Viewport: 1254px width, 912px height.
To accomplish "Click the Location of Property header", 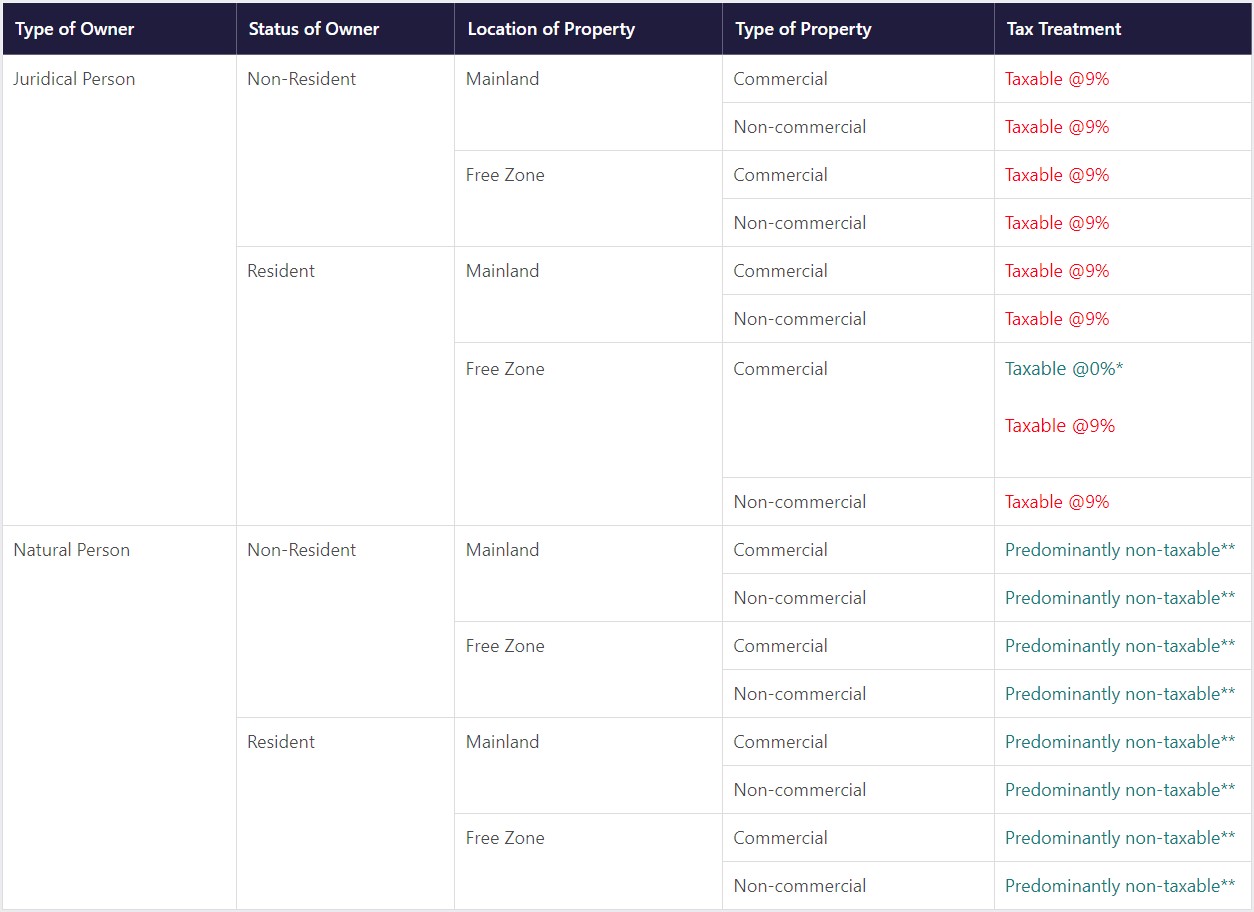I will (x=551, y=29).
